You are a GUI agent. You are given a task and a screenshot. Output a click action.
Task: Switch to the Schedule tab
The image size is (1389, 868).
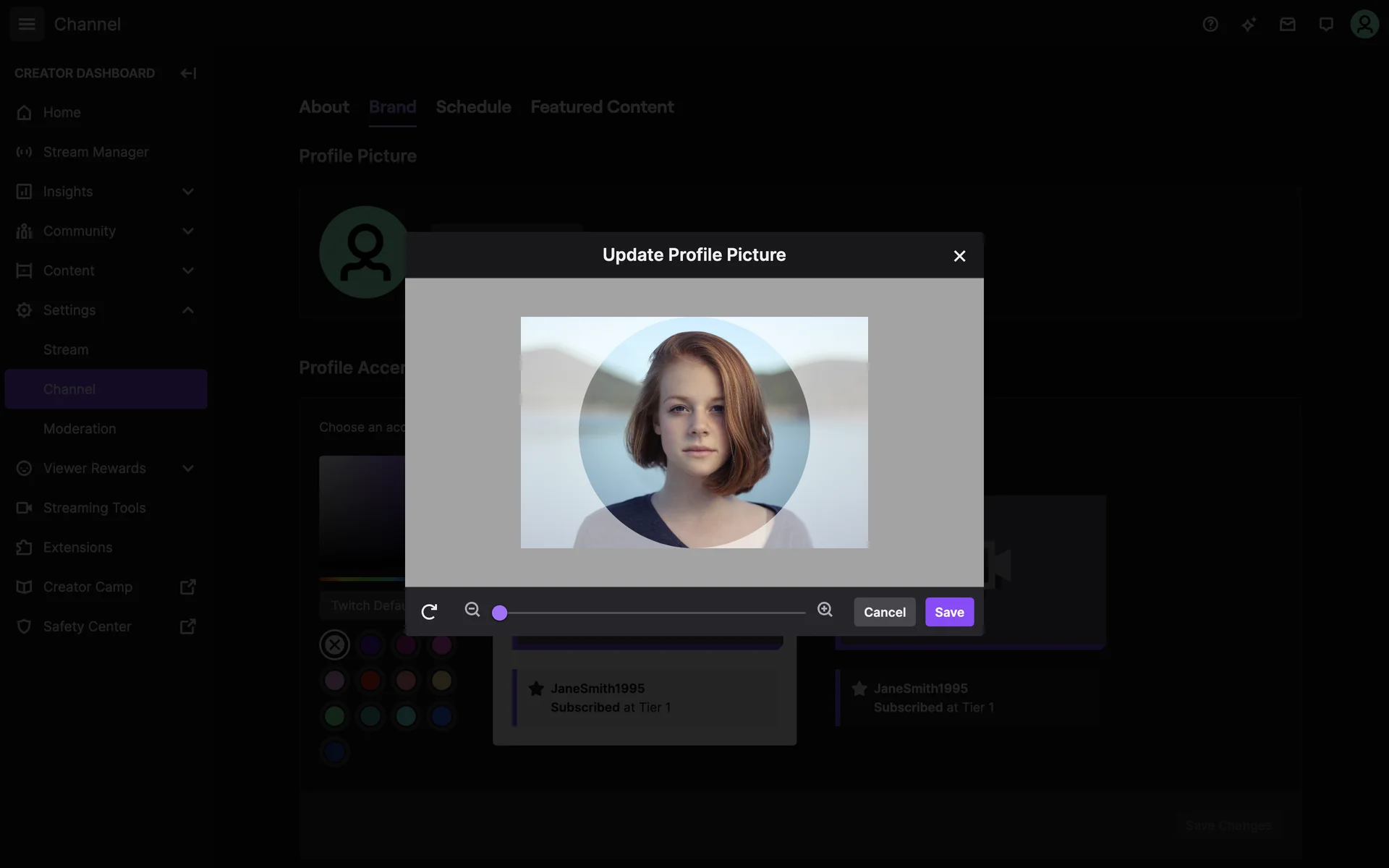pyautogui.click(x=473, y=107)
